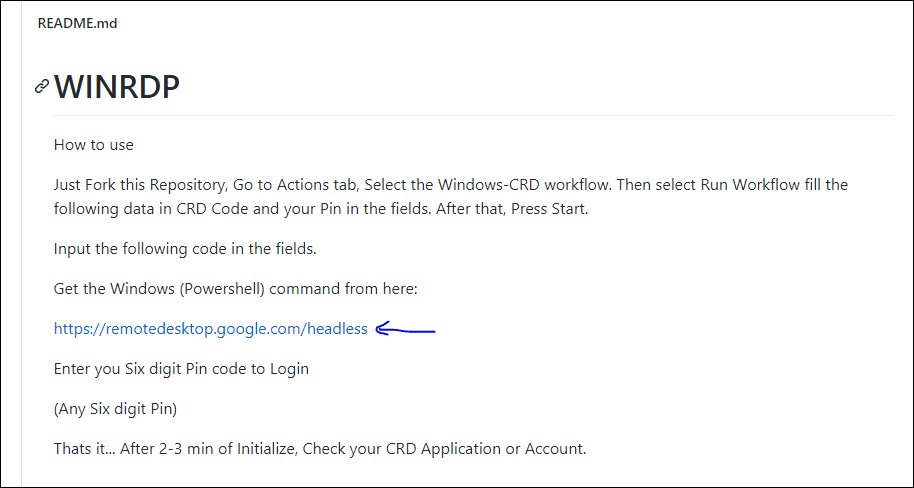Click the anchor link icon beside WINRDP

[x=42, y=87]
